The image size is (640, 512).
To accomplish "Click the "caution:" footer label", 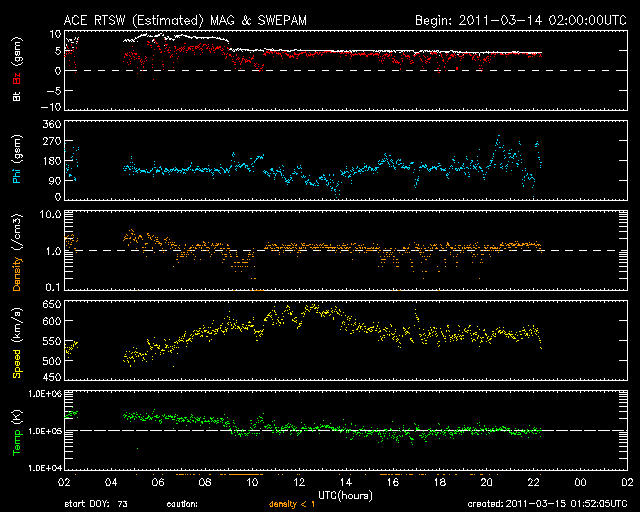I will (182, 504).
